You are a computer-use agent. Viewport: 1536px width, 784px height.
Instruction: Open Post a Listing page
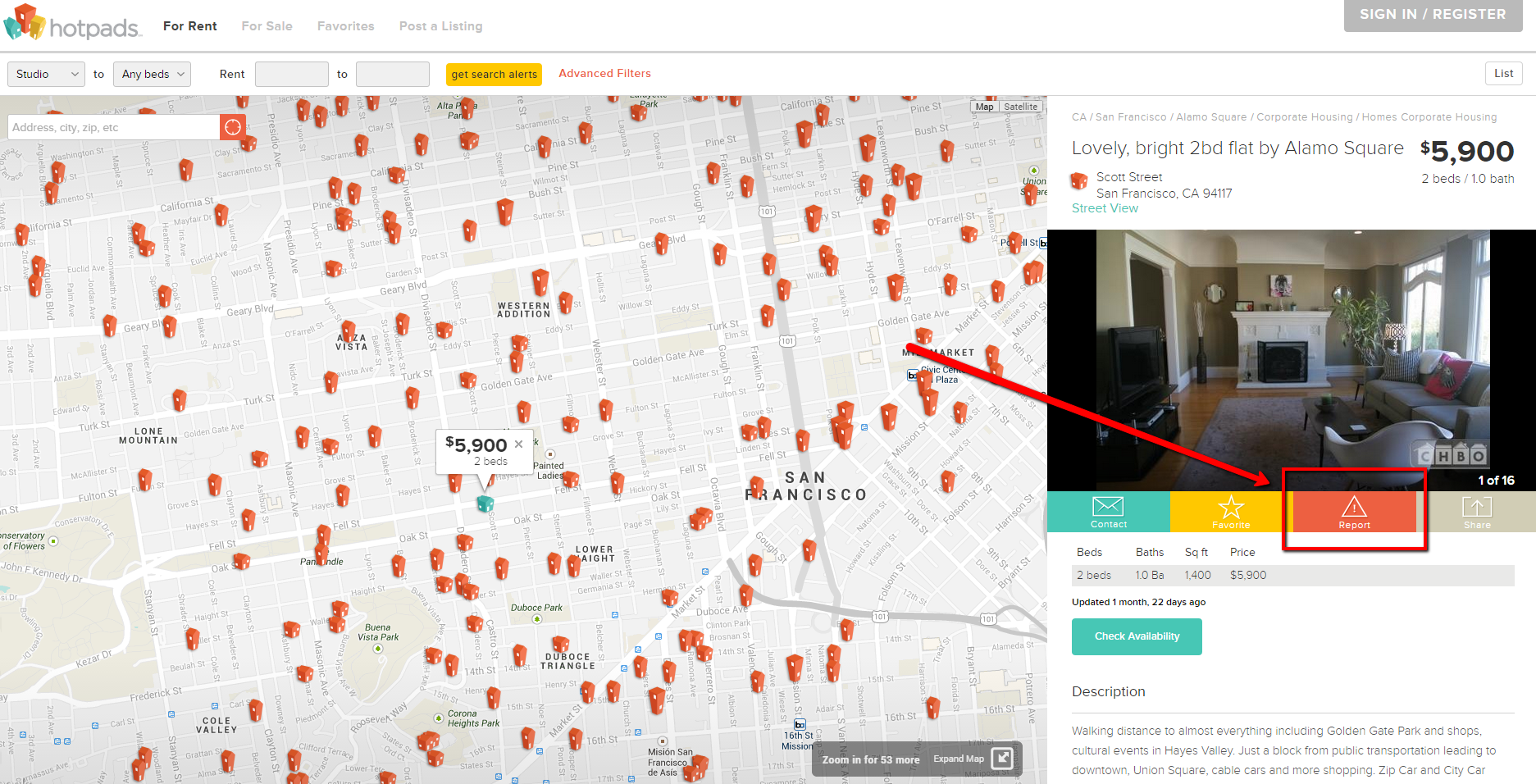(440, 26)
